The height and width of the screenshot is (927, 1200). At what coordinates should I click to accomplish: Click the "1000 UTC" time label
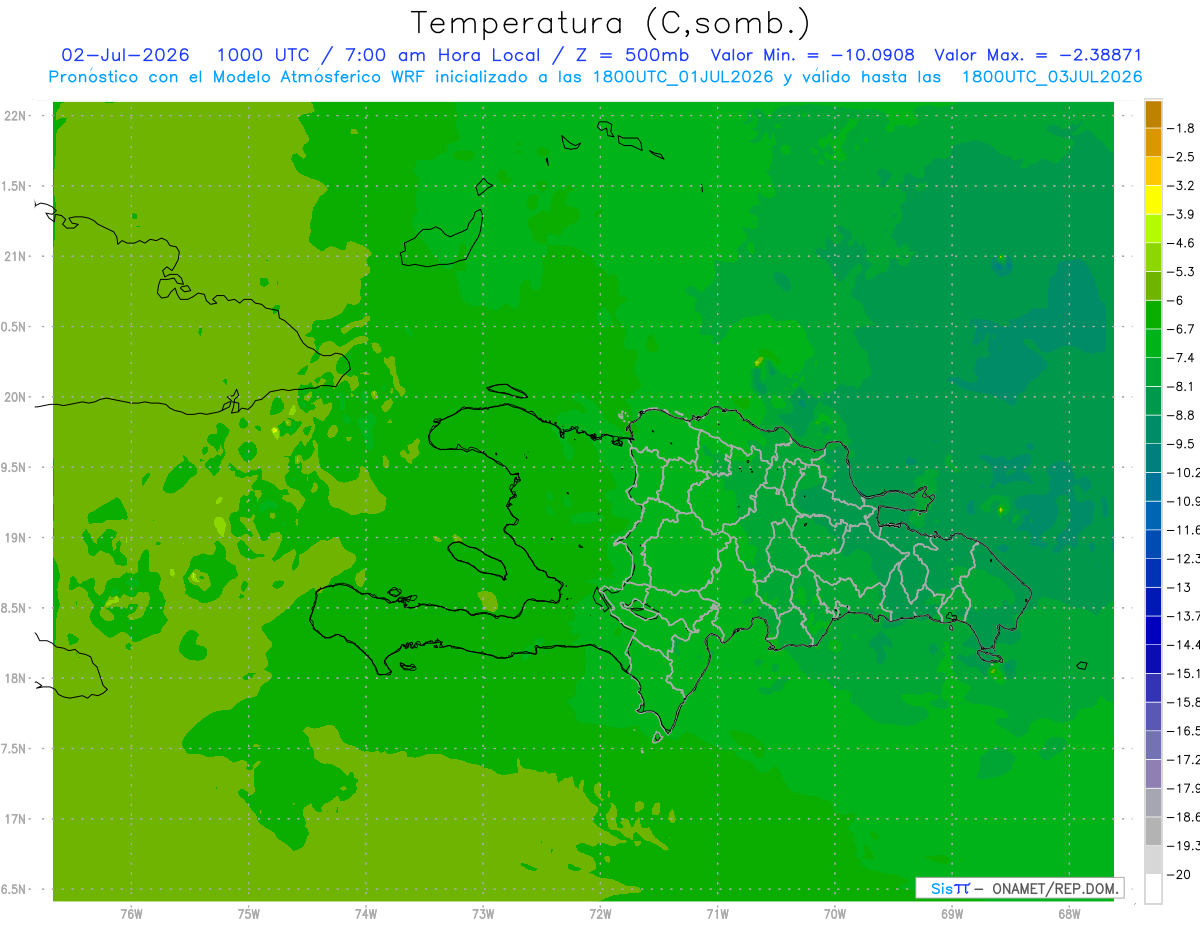coord(261,56)
